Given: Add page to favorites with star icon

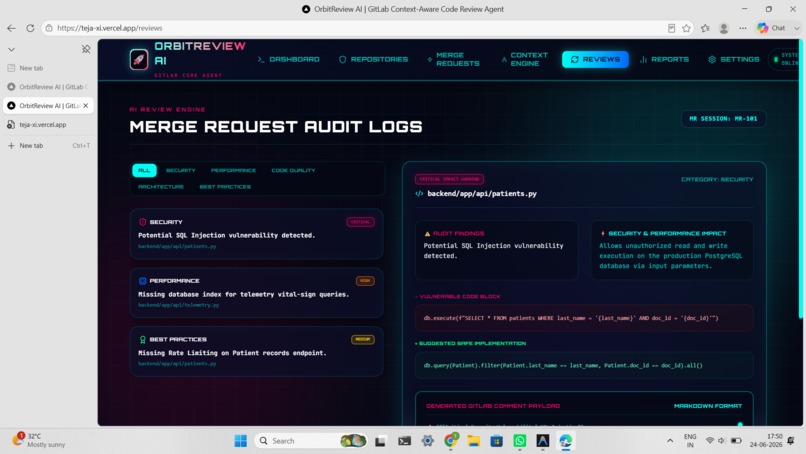Looking at the screenshot, I should coord(686,28).
